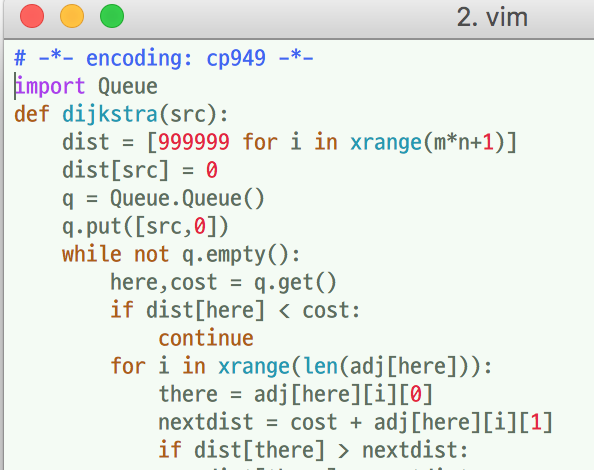The image size is (594, 470).
Task: Click the 'if dist[here] < cost:' line
Action: (235, 311)
